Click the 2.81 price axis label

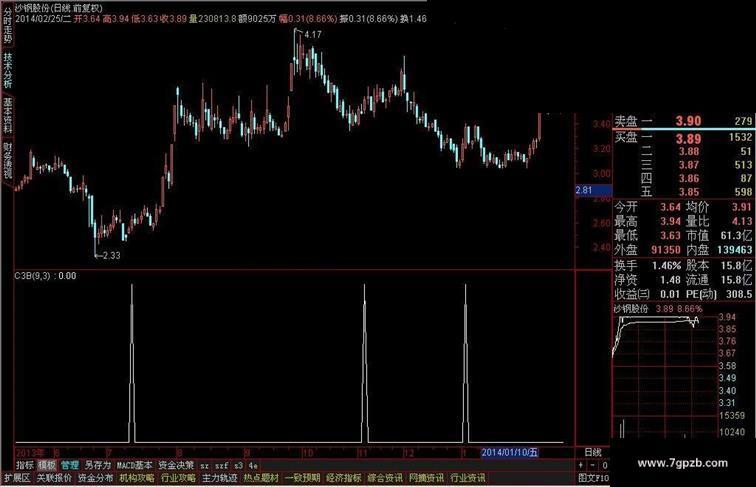pyautogui.click(x=594, y=190)
